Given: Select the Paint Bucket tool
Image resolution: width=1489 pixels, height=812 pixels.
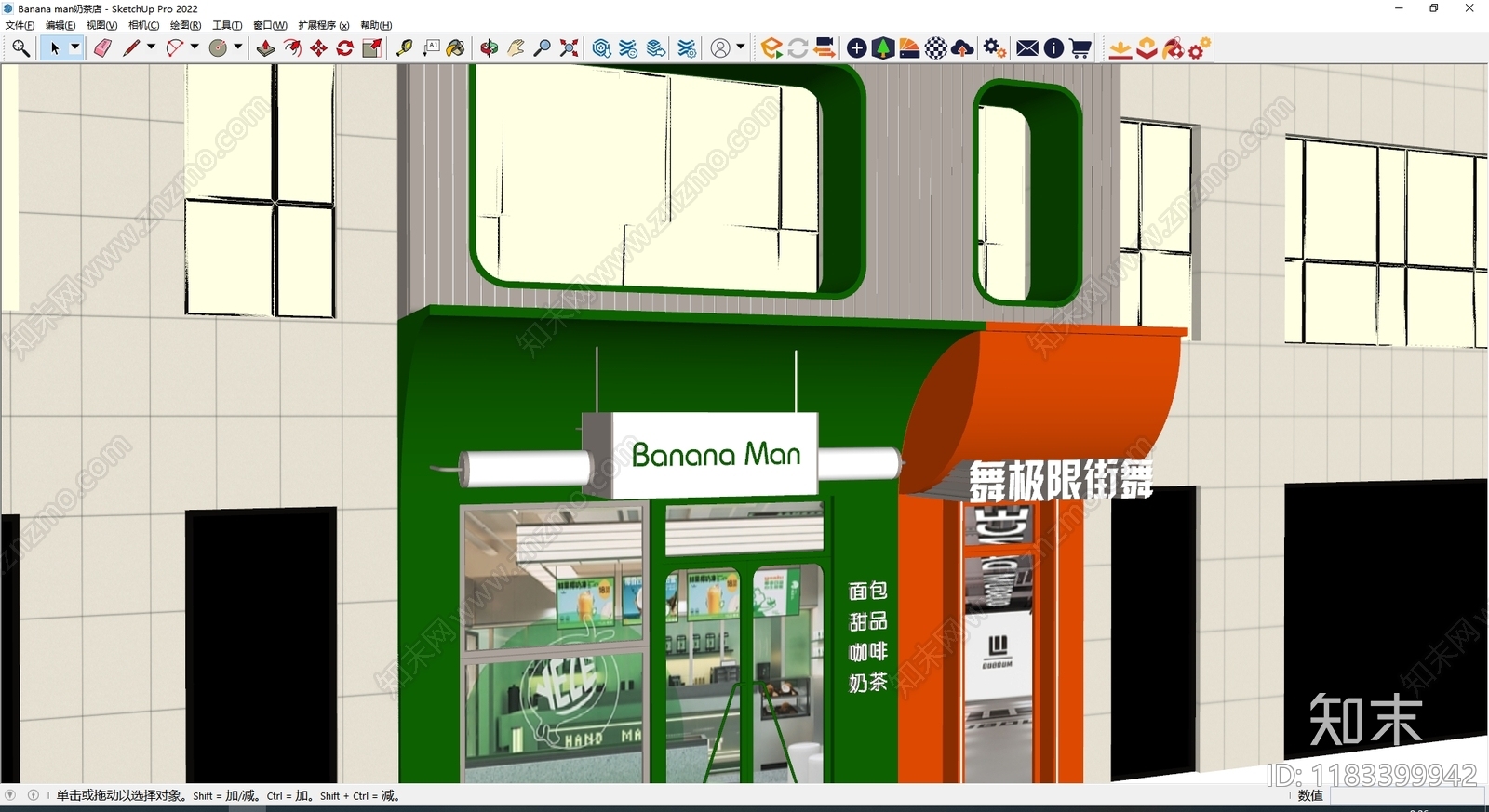Looking at the screenshot, I should [x=456, y=48].
